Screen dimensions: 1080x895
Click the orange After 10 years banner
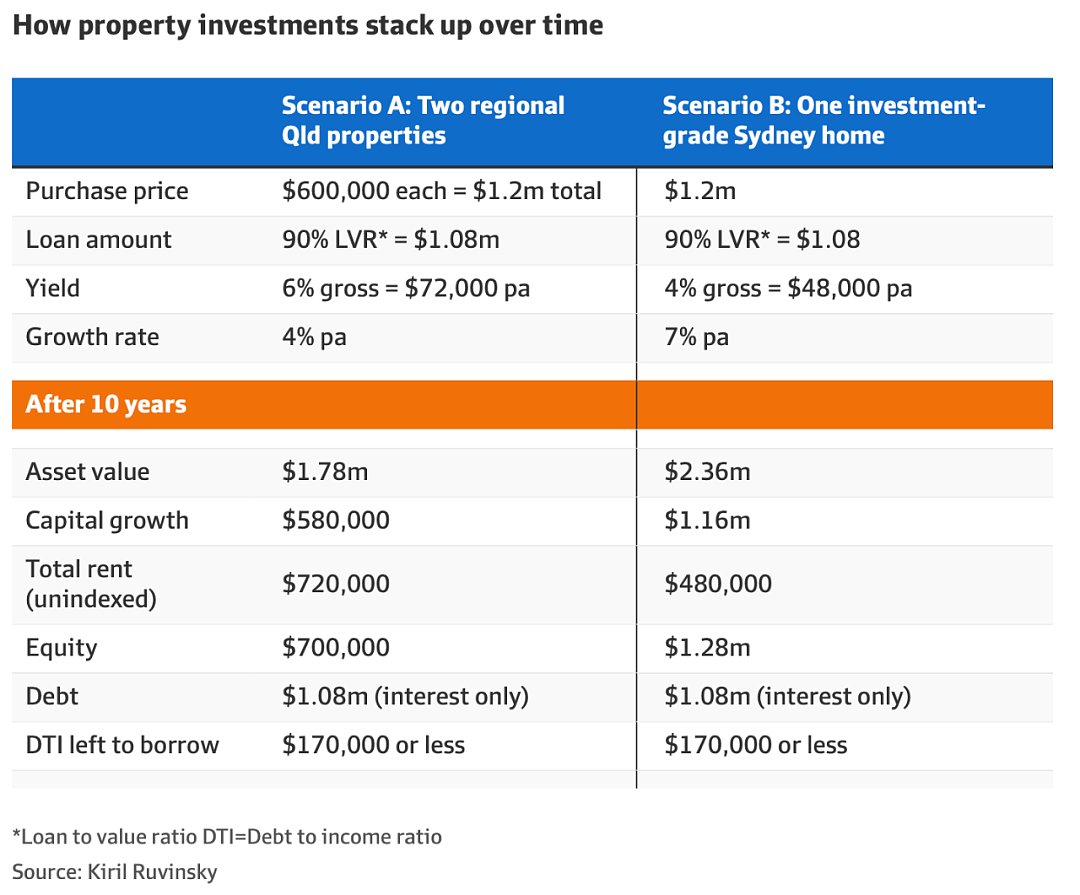(532, 404)
